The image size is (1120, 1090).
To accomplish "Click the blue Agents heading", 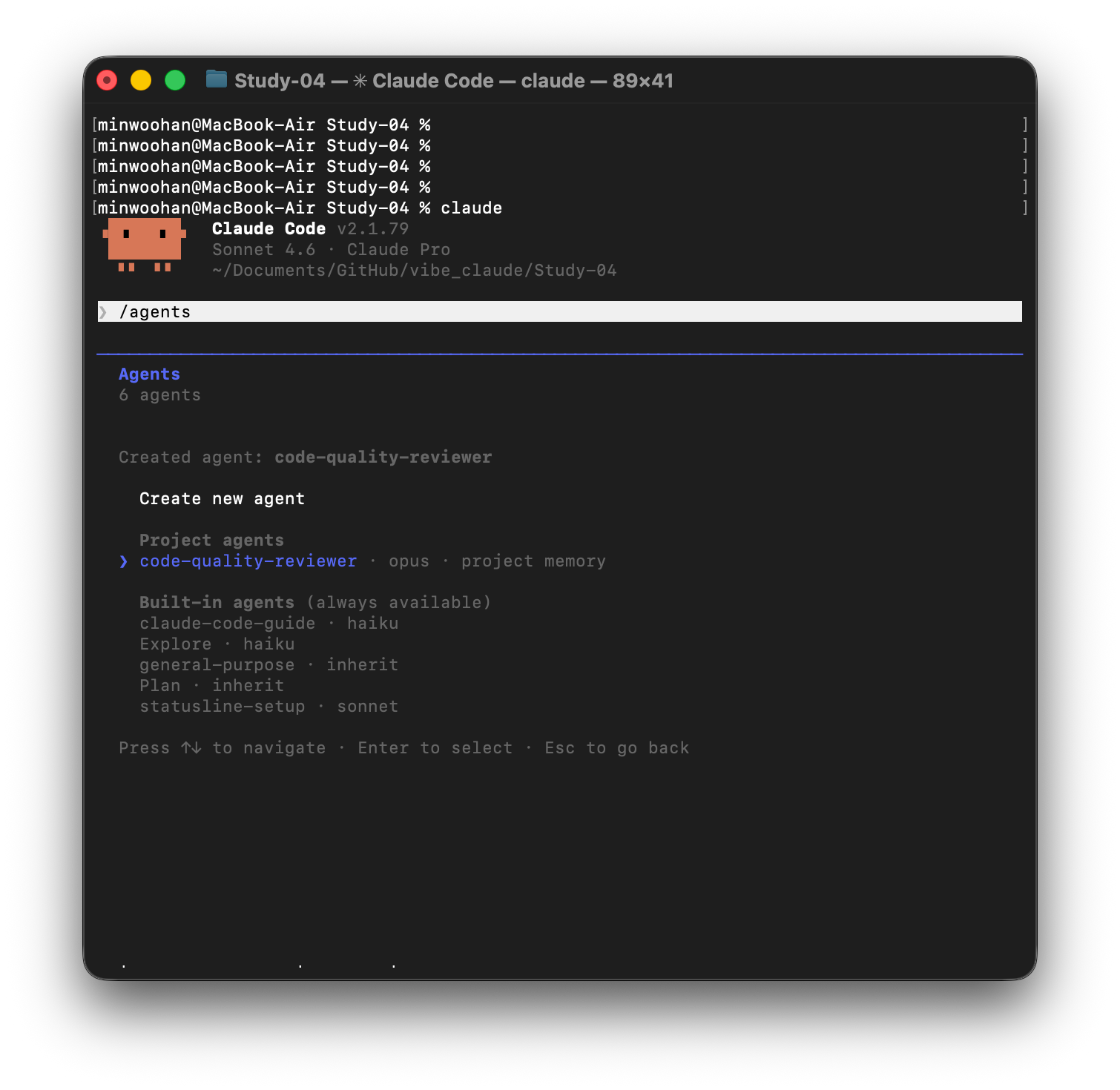I will point(149,374).
